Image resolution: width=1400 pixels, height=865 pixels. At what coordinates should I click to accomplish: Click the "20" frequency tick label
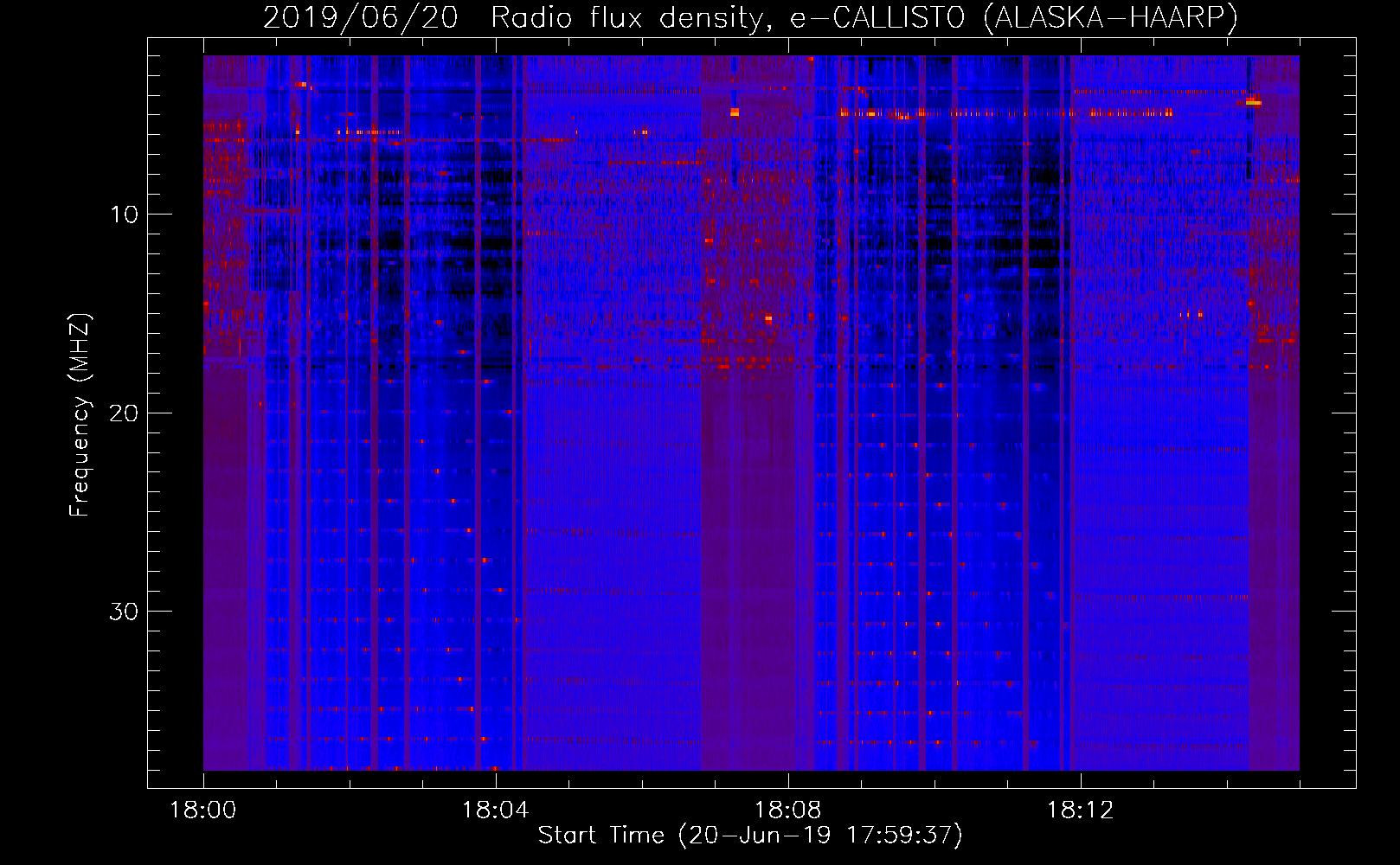pos(125,413)
